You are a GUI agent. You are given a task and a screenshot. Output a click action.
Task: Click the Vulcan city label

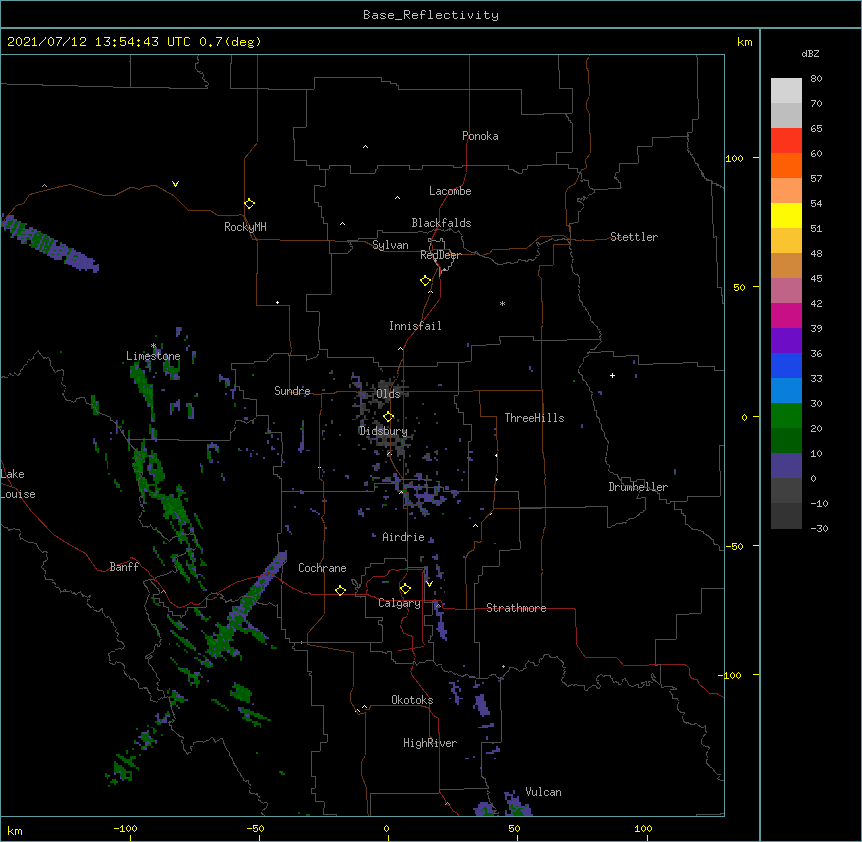click(543, 792)
